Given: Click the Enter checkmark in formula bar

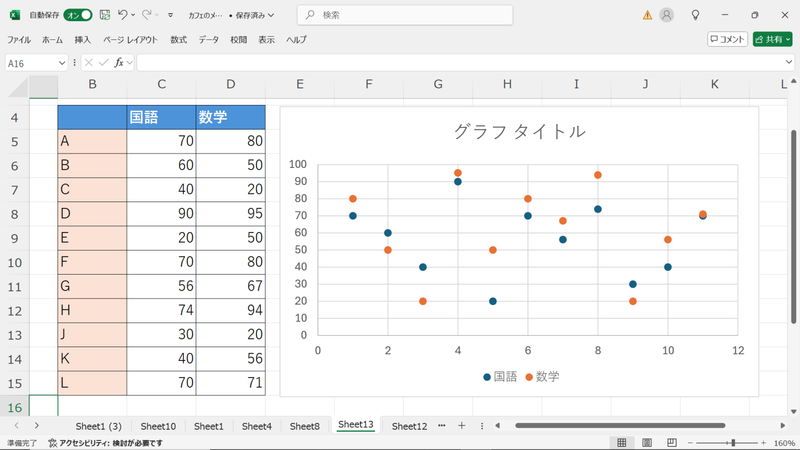Looking at the screenshot, I should click(x=104, y=63).
